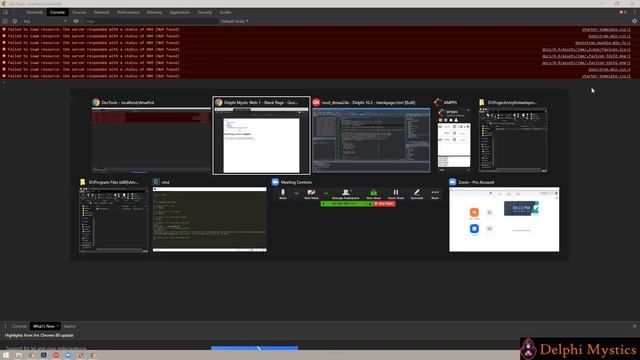Click the green screen sharing status bar
This screenshot has height=360, width=640.
[x=347, y=204]
